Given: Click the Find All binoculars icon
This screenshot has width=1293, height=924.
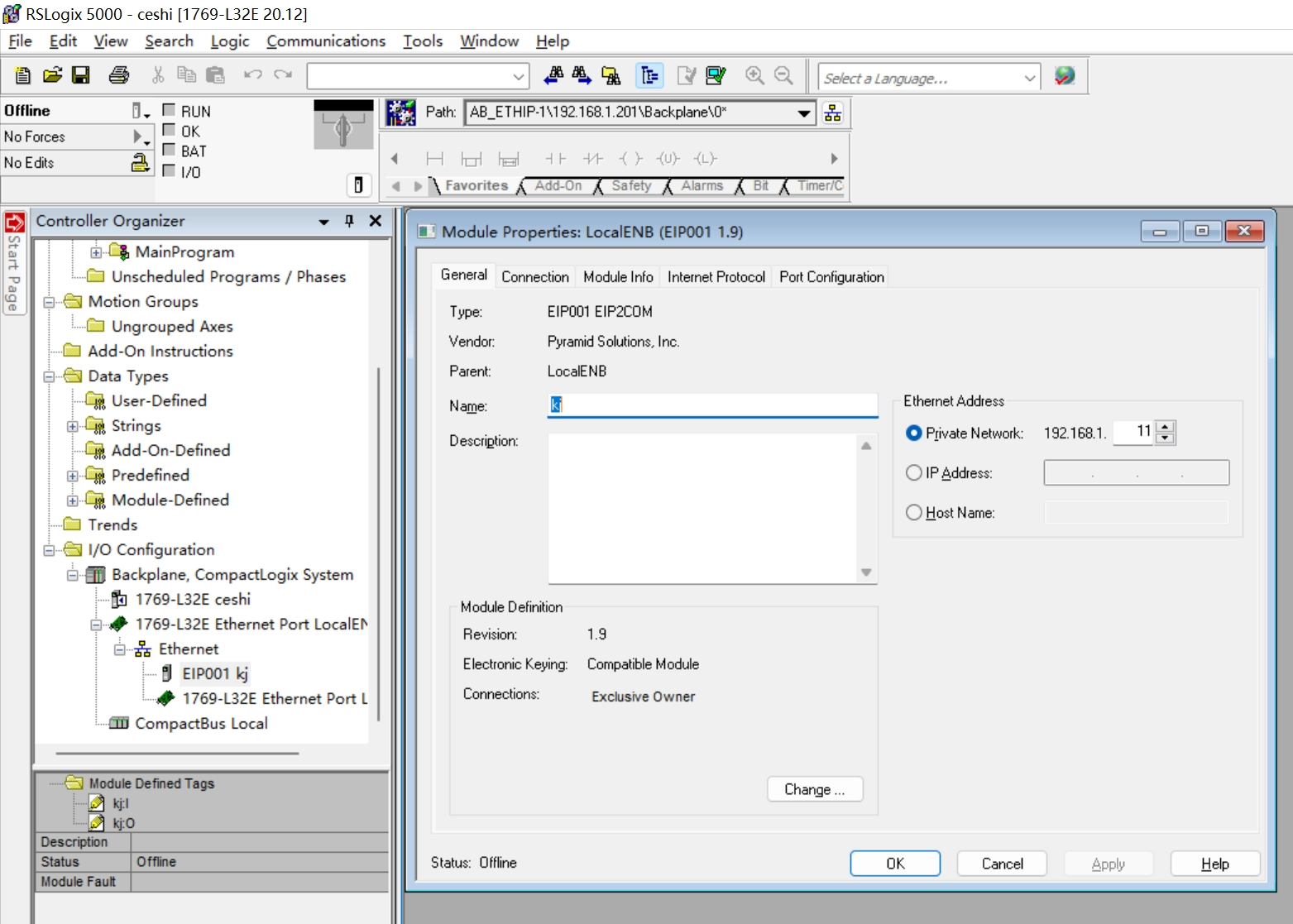Looking at the screenshot, I should (611, 75).
